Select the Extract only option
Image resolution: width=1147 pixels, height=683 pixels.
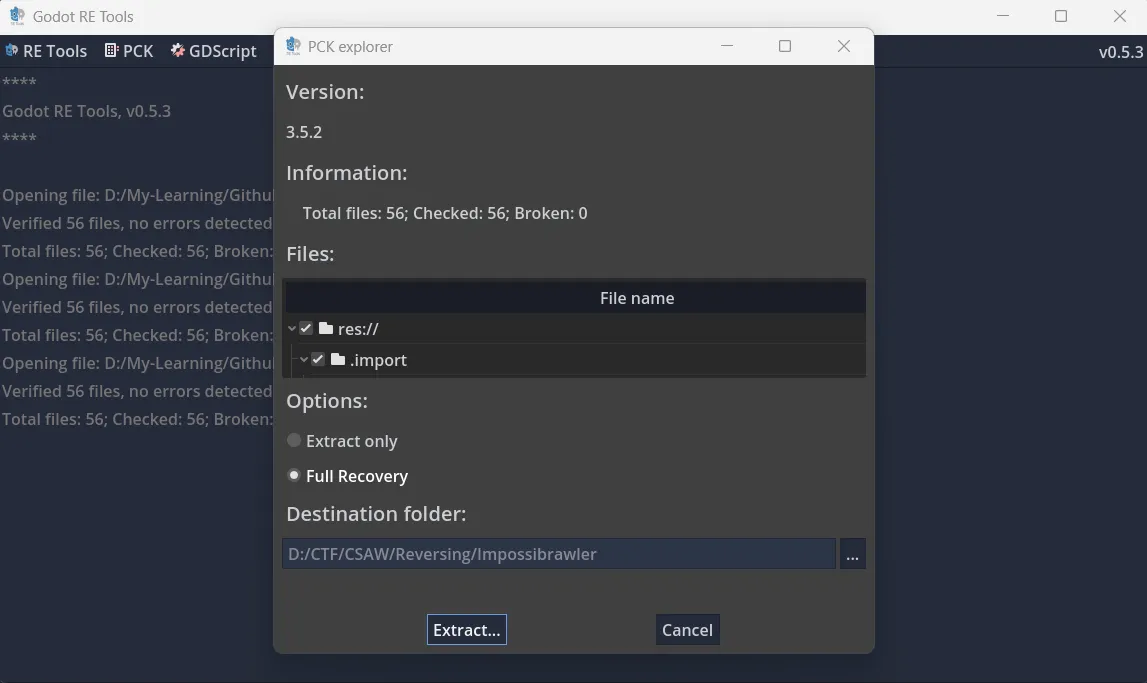pyautogui.click(x=294, y=441)
